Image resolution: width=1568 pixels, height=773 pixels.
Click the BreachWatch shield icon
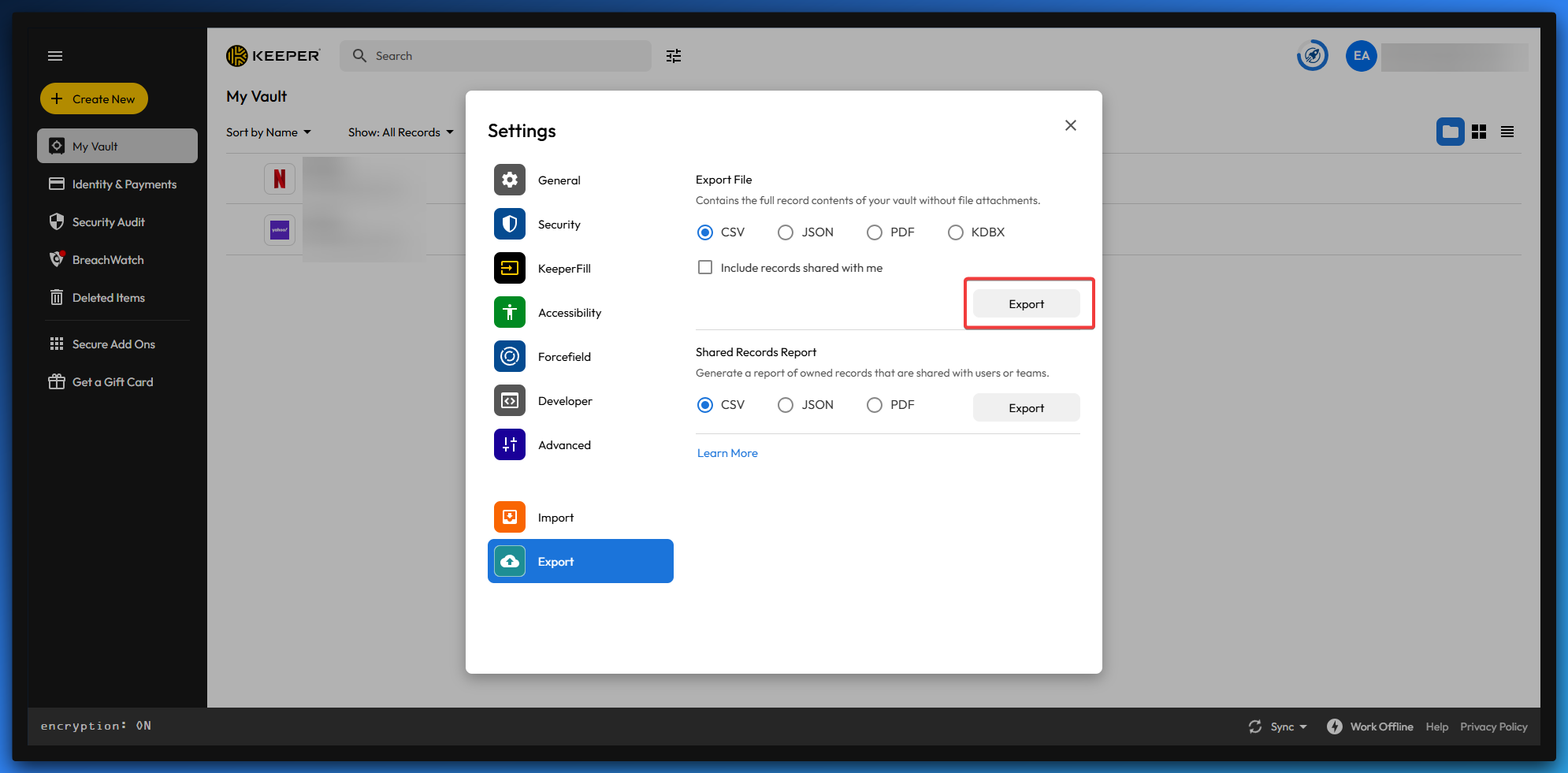coord(57,259)
